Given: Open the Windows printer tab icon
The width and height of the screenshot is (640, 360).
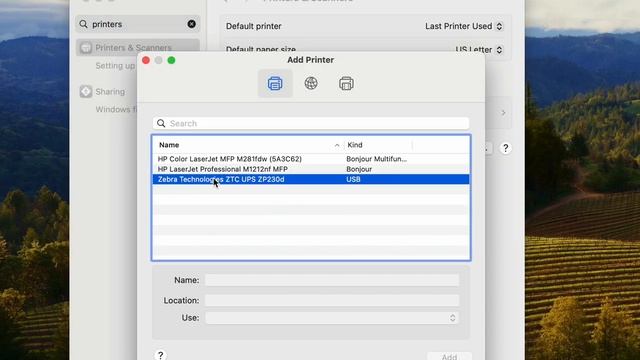Looking at the screenshot, I should click(x=346, y=83).
